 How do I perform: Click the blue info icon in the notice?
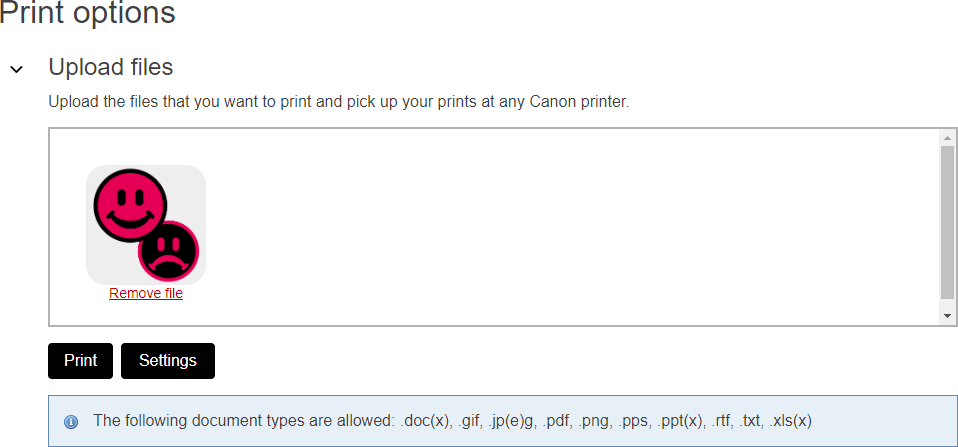[x=71, y=422]
